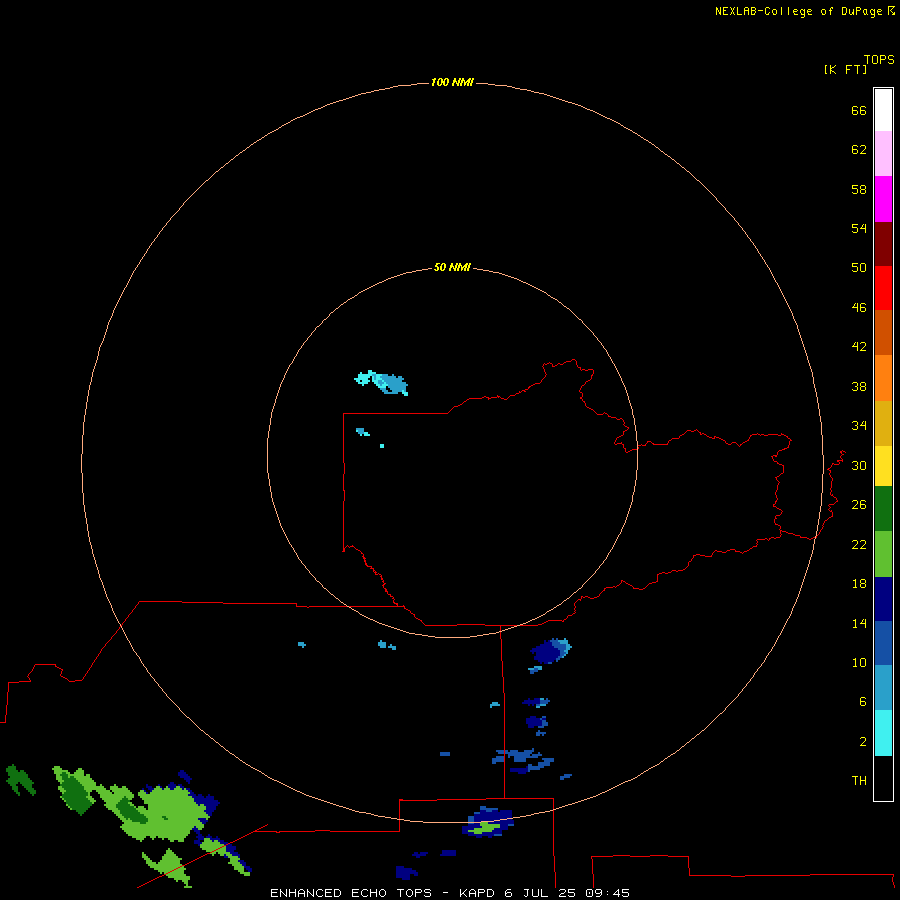Click the dark orange legend swatch
The image size is (900, 900).
(883, 332)
